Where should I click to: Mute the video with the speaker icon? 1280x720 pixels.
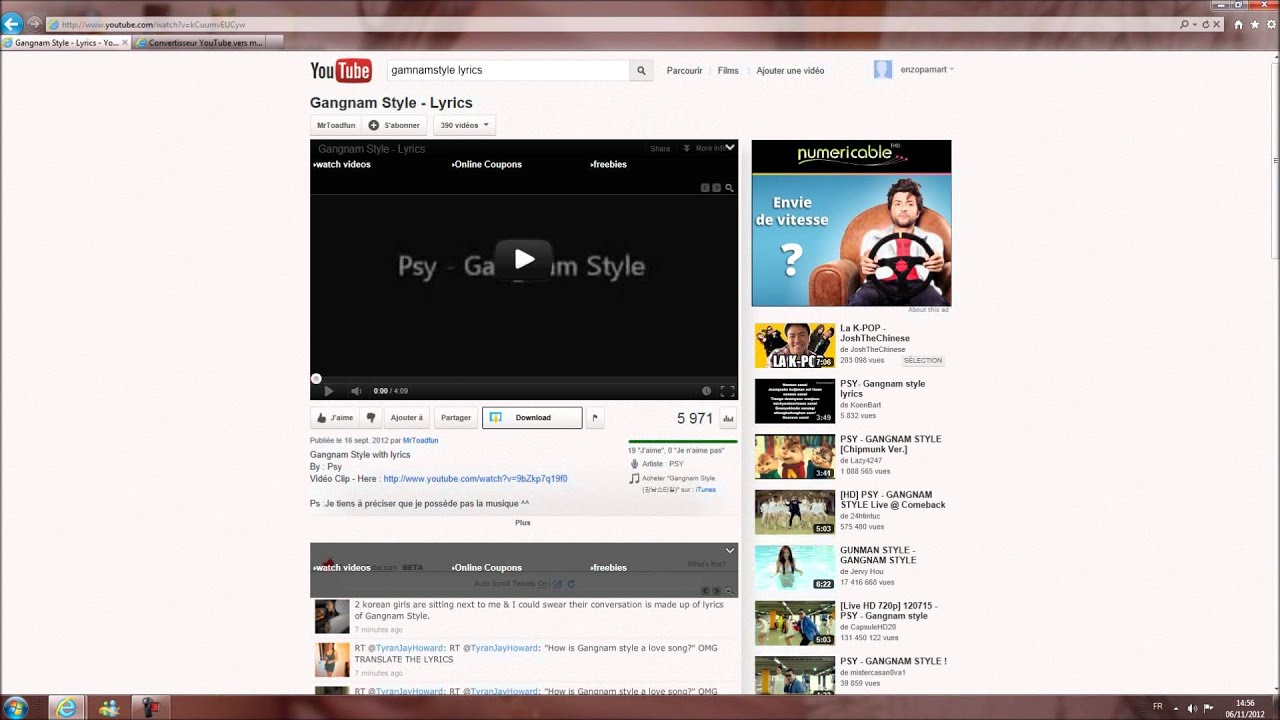[x=355, y=391]
